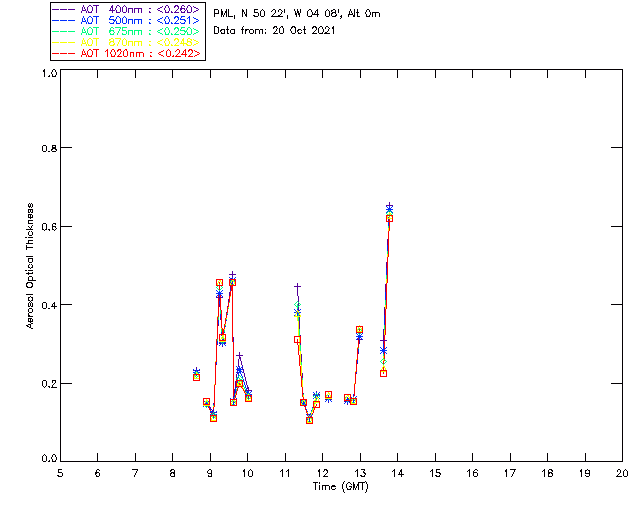The width and height of the screenshot is (640, 512).
Task: Click the x-axis tick label 20
Action: [x=622, y=473]
